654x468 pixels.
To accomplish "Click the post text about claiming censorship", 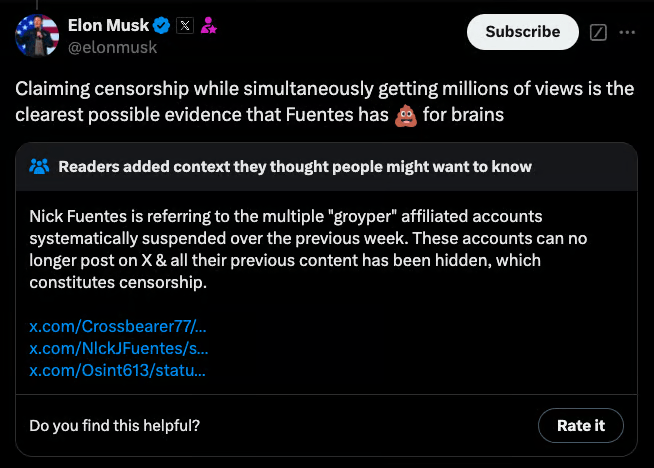I will pyautogui.click(x=300, y=89).
